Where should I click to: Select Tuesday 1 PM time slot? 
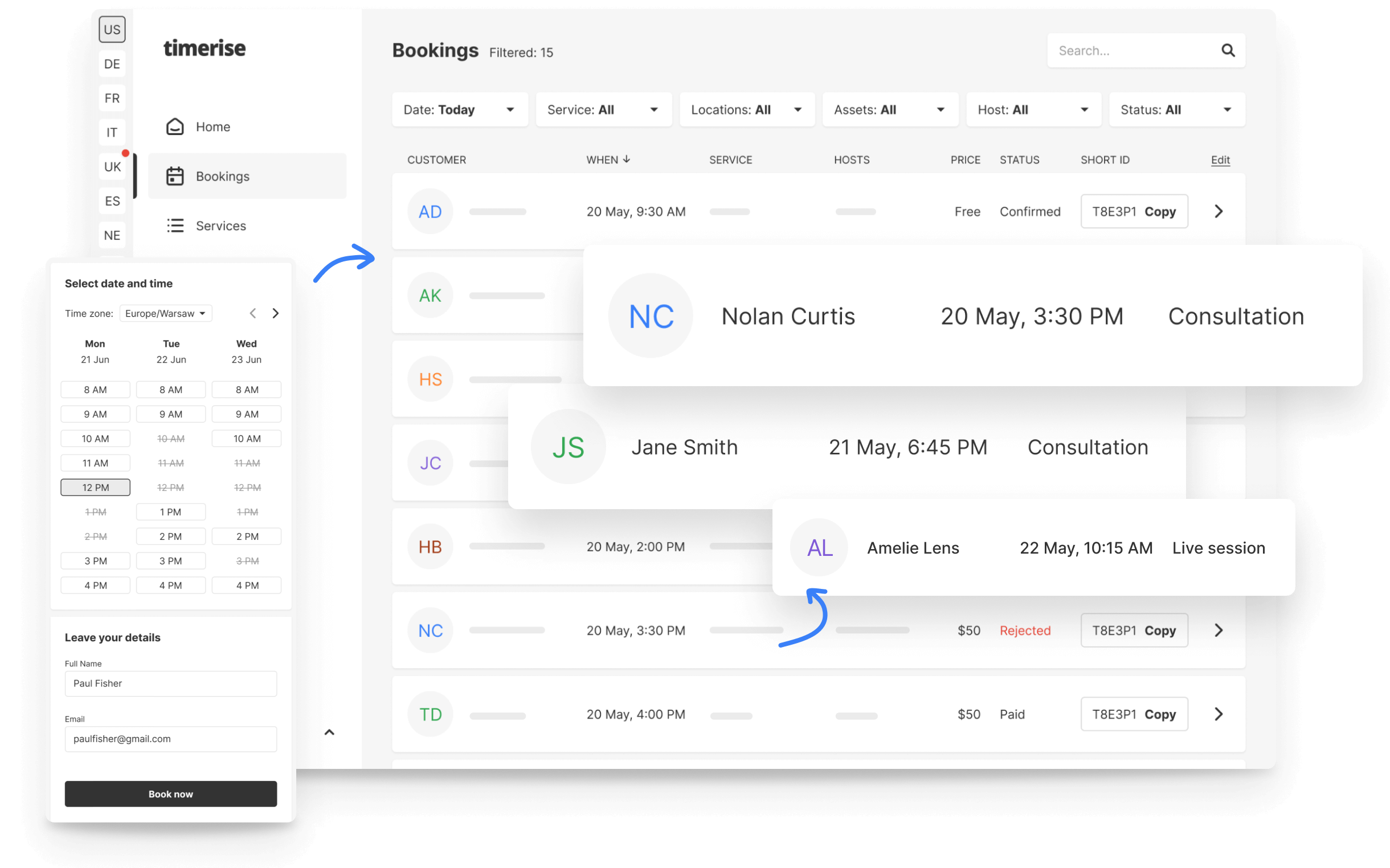[170, 512]
